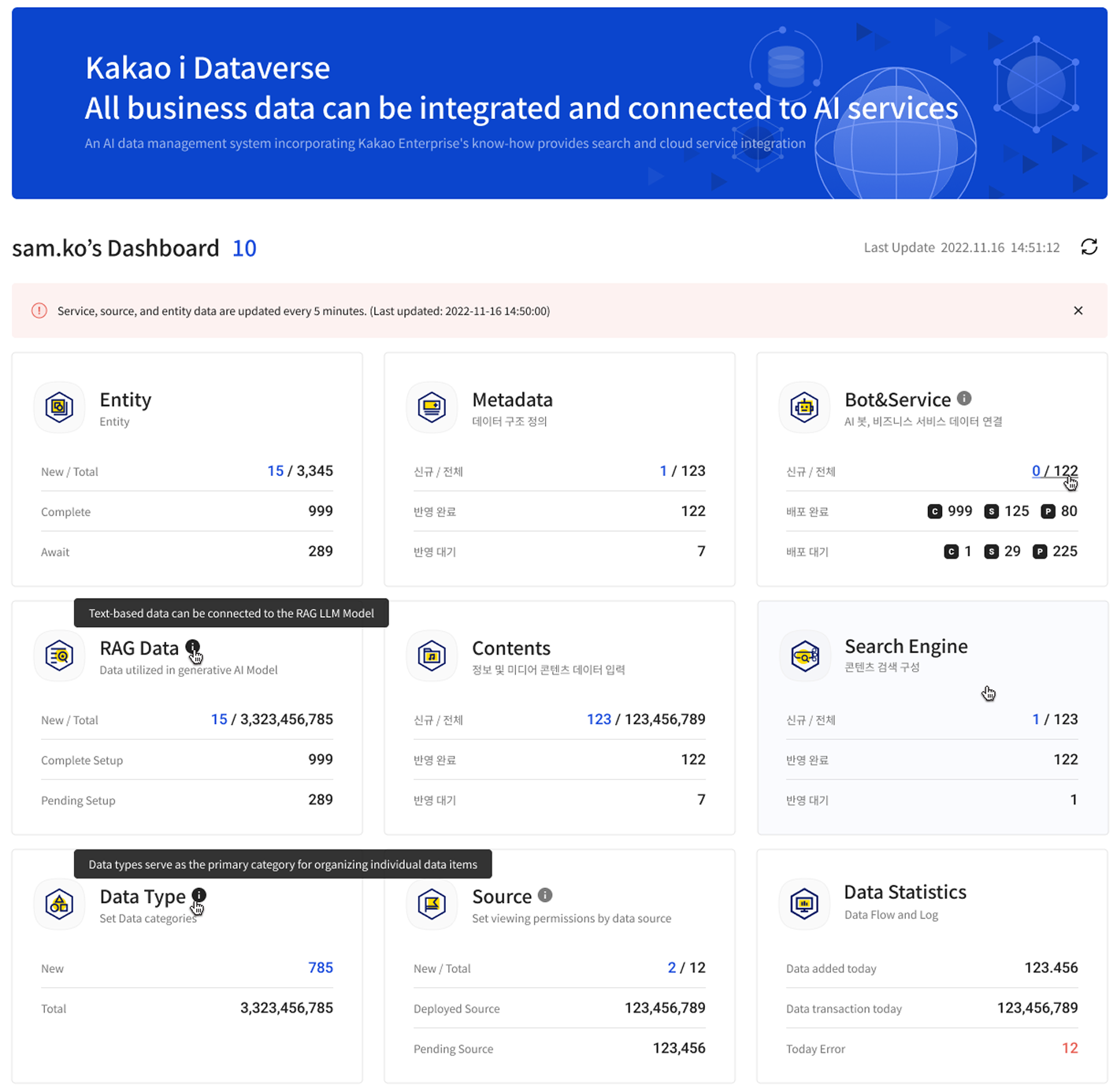This screenshot has height=1092, width=1117.
Task: Click the Data Type card icon
Action: click(x=59, y=904)
